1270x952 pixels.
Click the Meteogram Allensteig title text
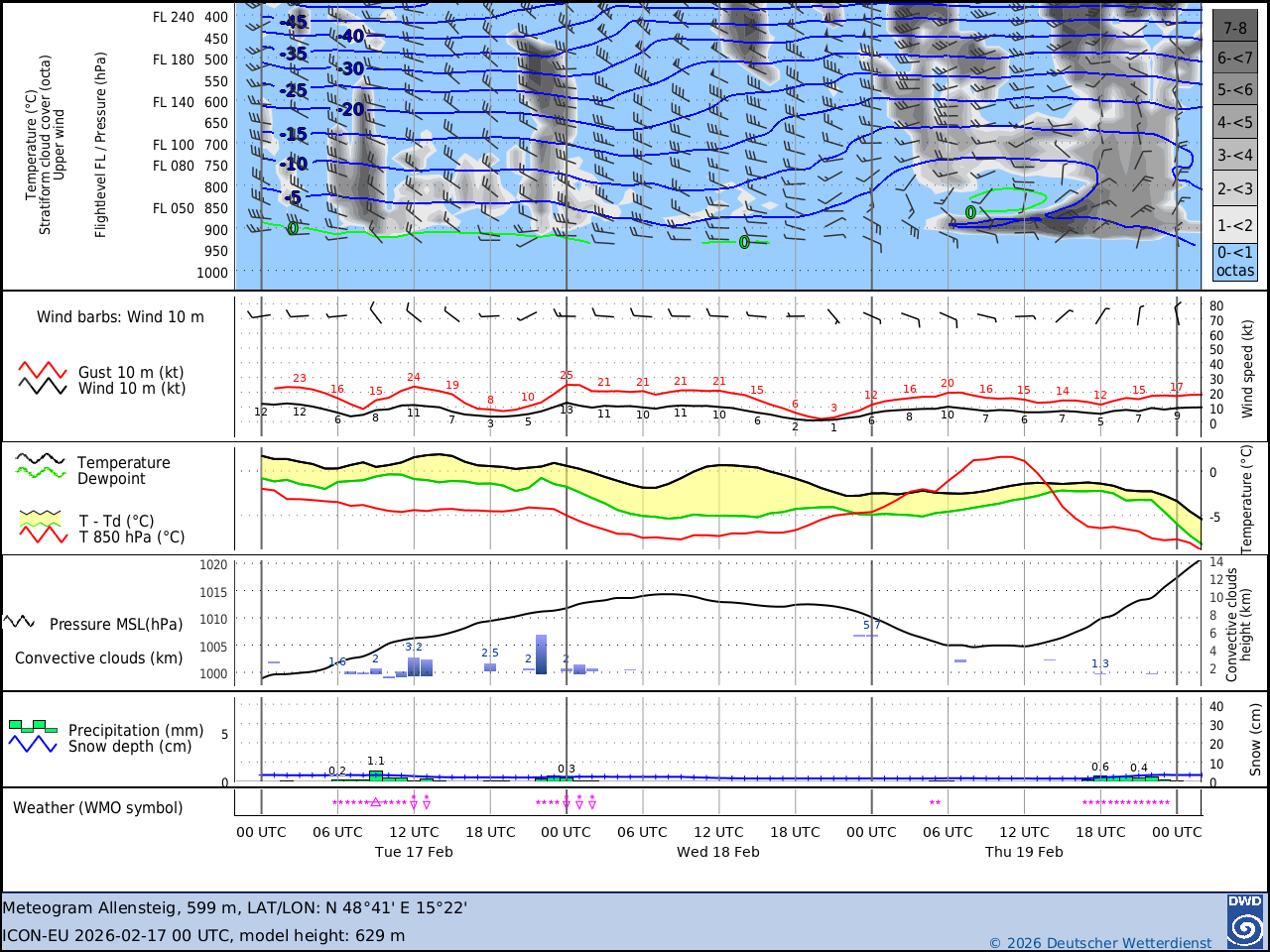tap(235, 907)
